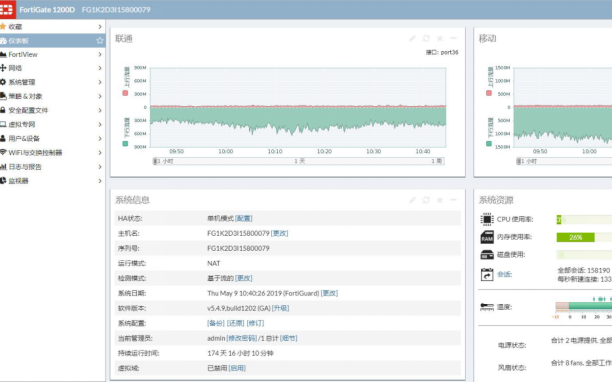Click the [更改] link for 系统日期
The height and width of the screenshot is (382, 612).
(x=329, y=293)
